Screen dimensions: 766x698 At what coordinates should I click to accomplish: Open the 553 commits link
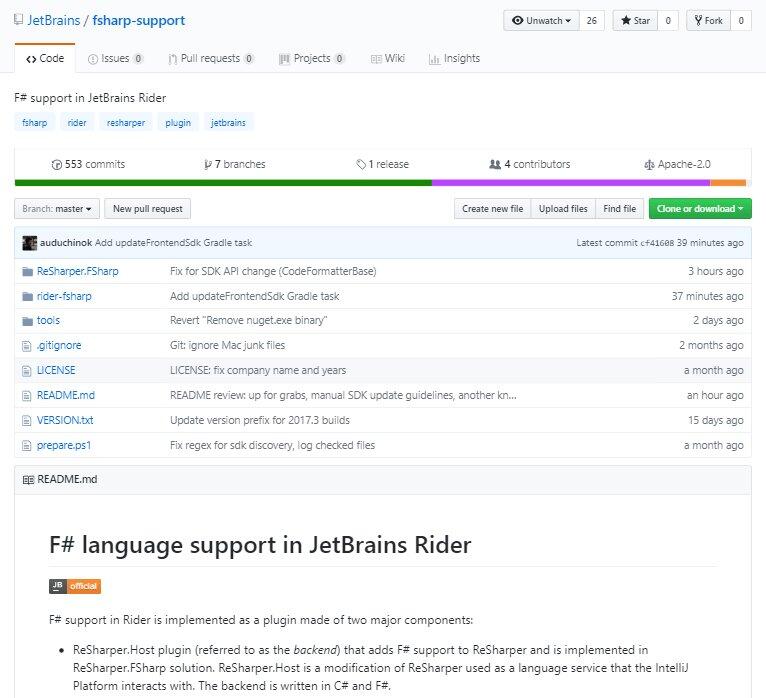(x=88, y=164)
